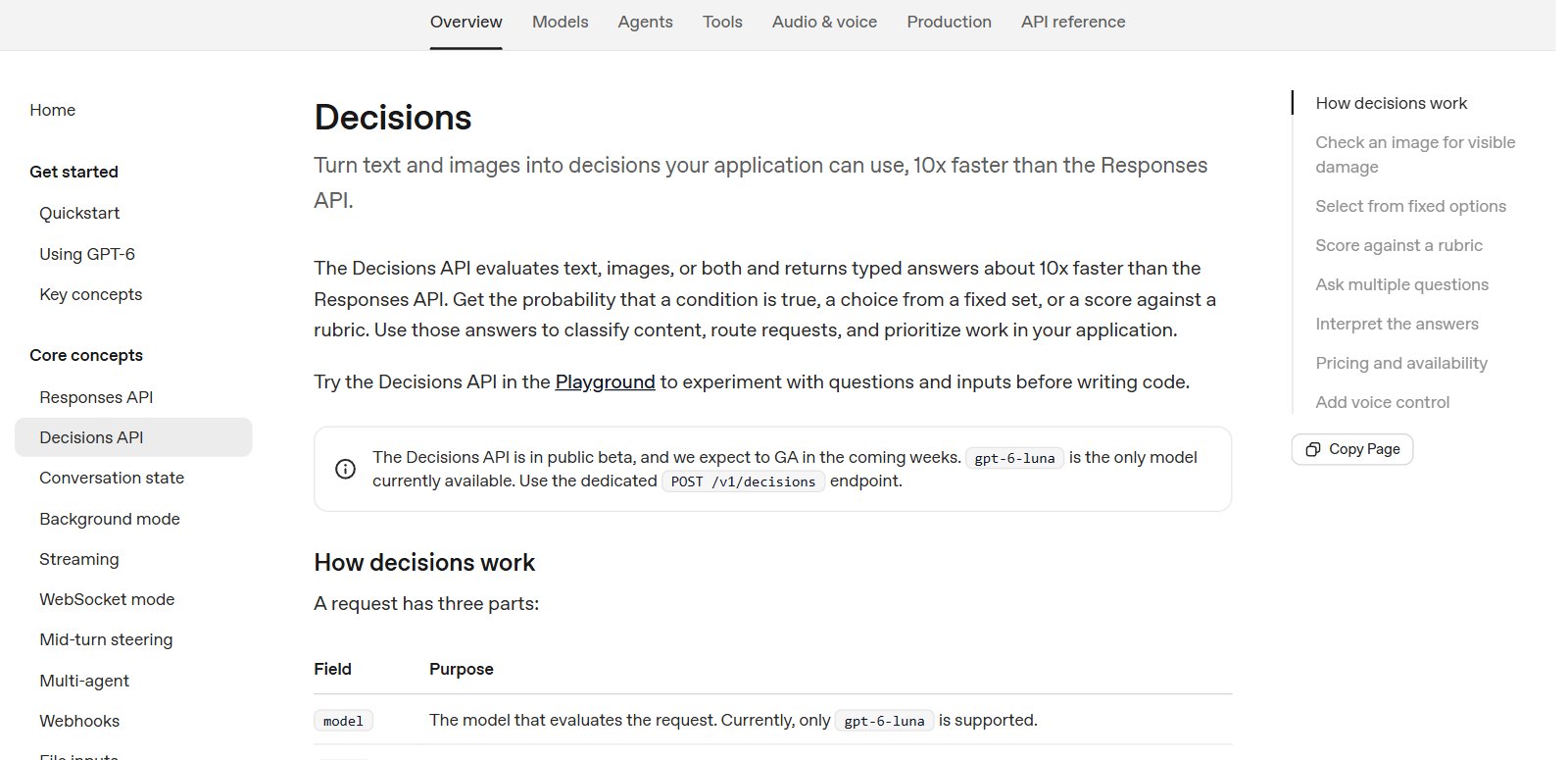This screenshot has width=1568, height=760.
Task: Open WebSocket mode page
Action: pos(107,599)
